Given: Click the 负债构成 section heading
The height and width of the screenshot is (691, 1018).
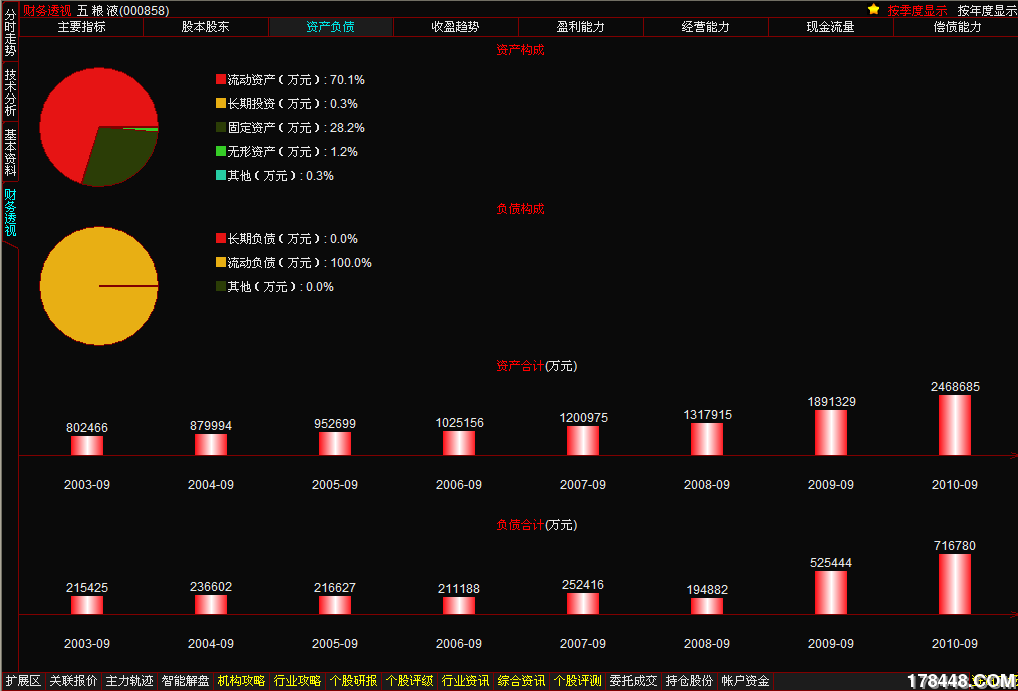Looking at the screenshot, I should (520, 208).
